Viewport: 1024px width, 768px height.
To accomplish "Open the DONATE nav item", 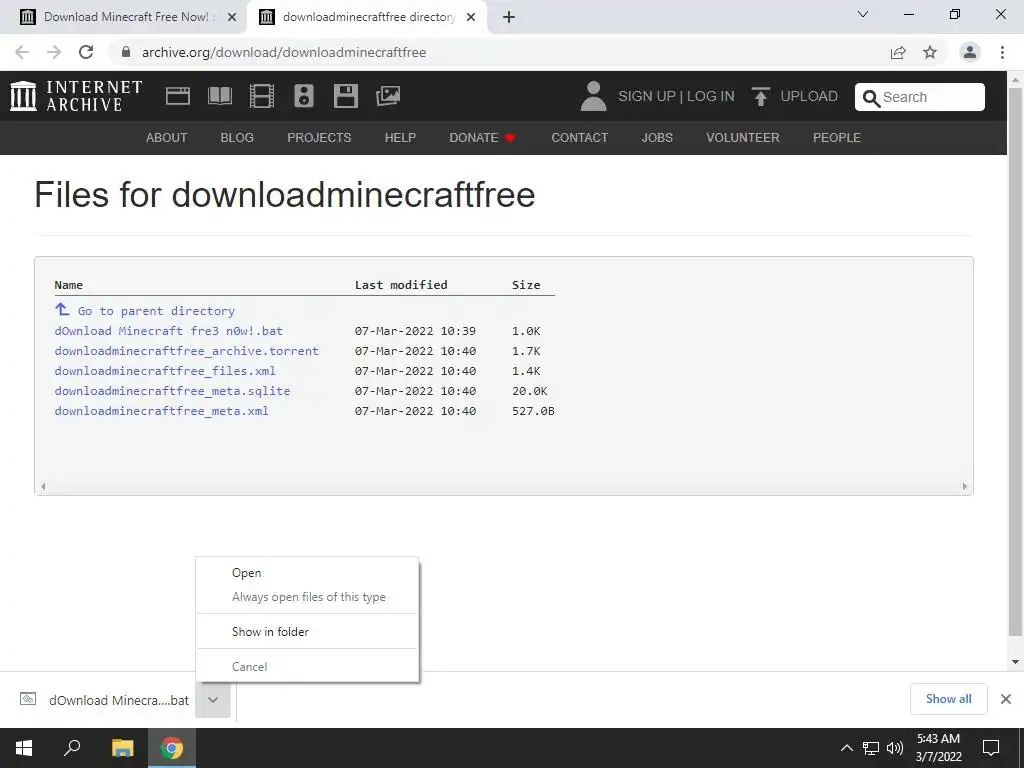I will (483, 138).
